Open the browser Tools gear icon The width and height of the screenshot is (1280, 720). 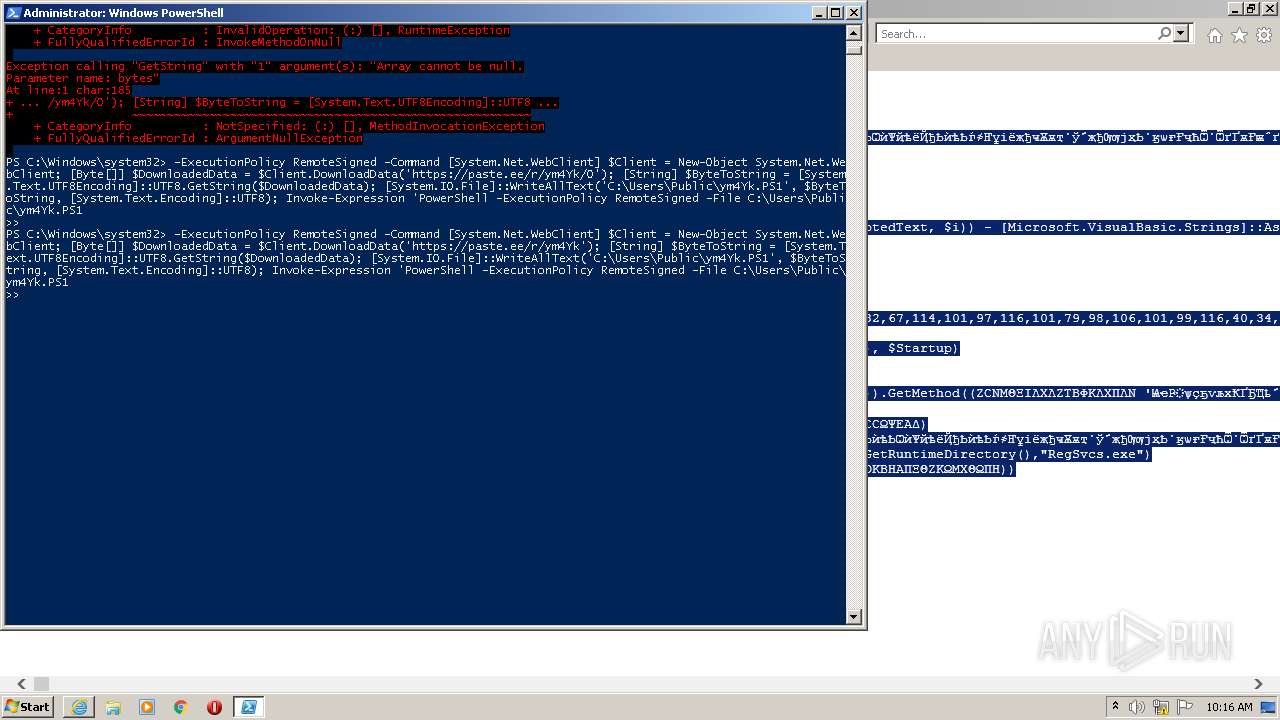coord(1264,35)
